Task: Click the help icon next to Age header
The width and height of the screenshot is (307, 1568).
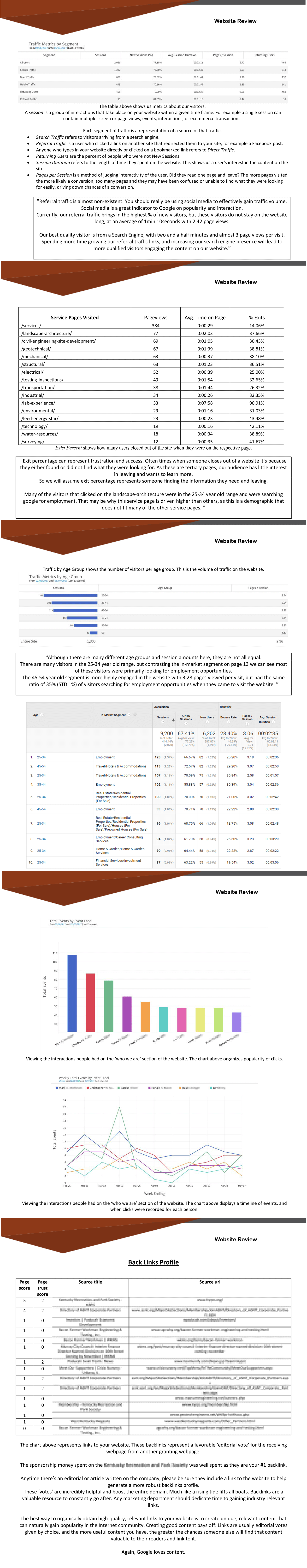Action: point(41,715)
